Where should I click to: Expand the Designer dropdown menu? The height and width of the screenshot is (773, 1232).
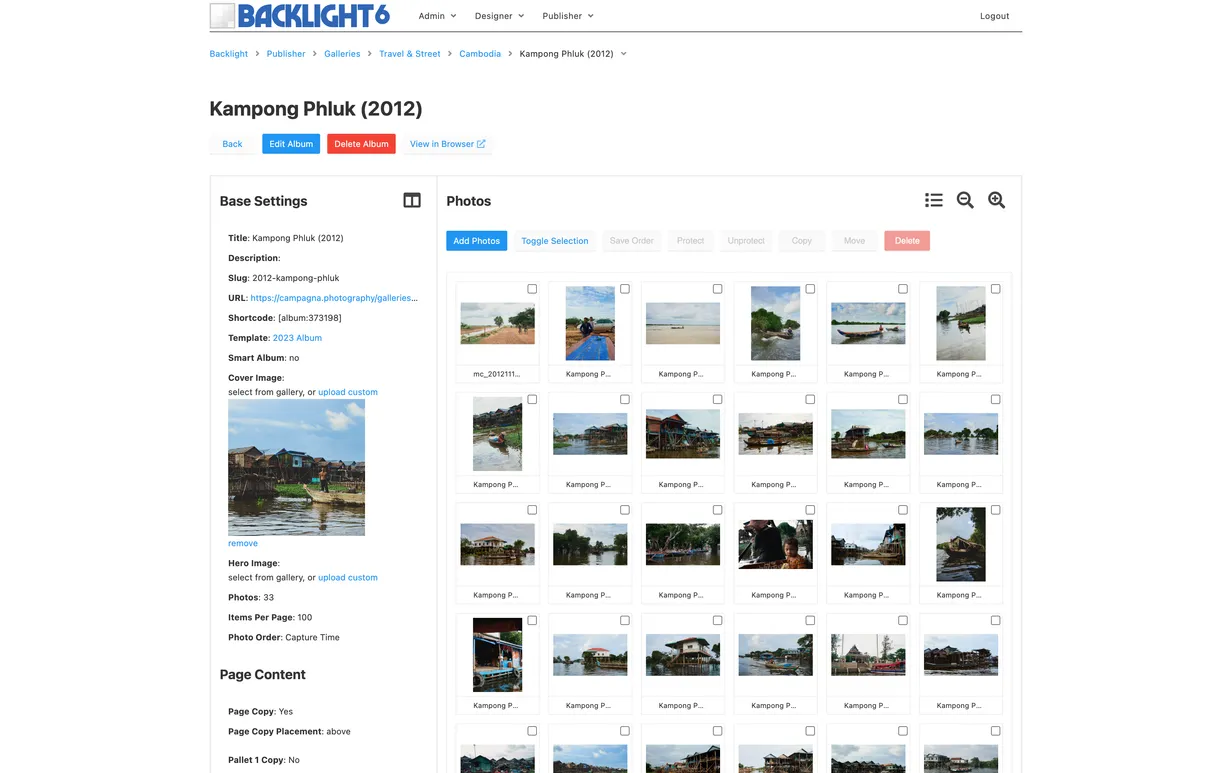tap(499, 16)
